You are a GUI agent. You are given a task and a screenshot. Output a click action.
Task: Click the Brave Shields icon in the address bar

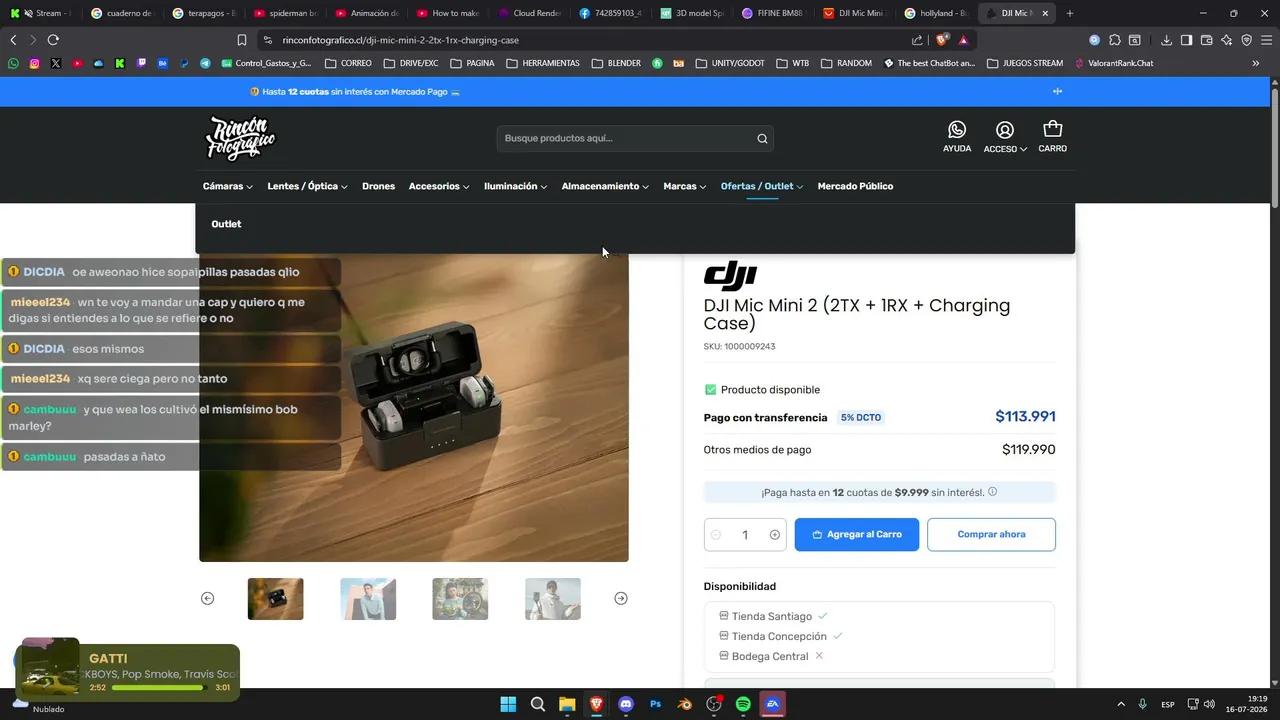pyautogui.click(x=942, y=40)
